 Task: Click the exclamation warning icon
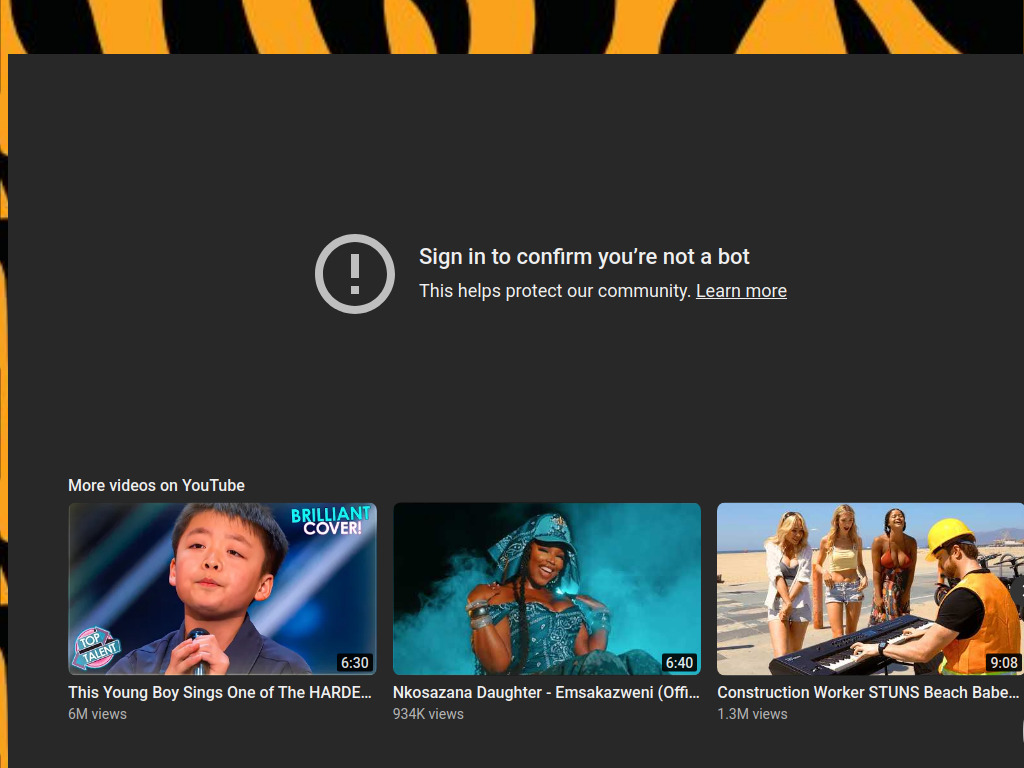354,274
